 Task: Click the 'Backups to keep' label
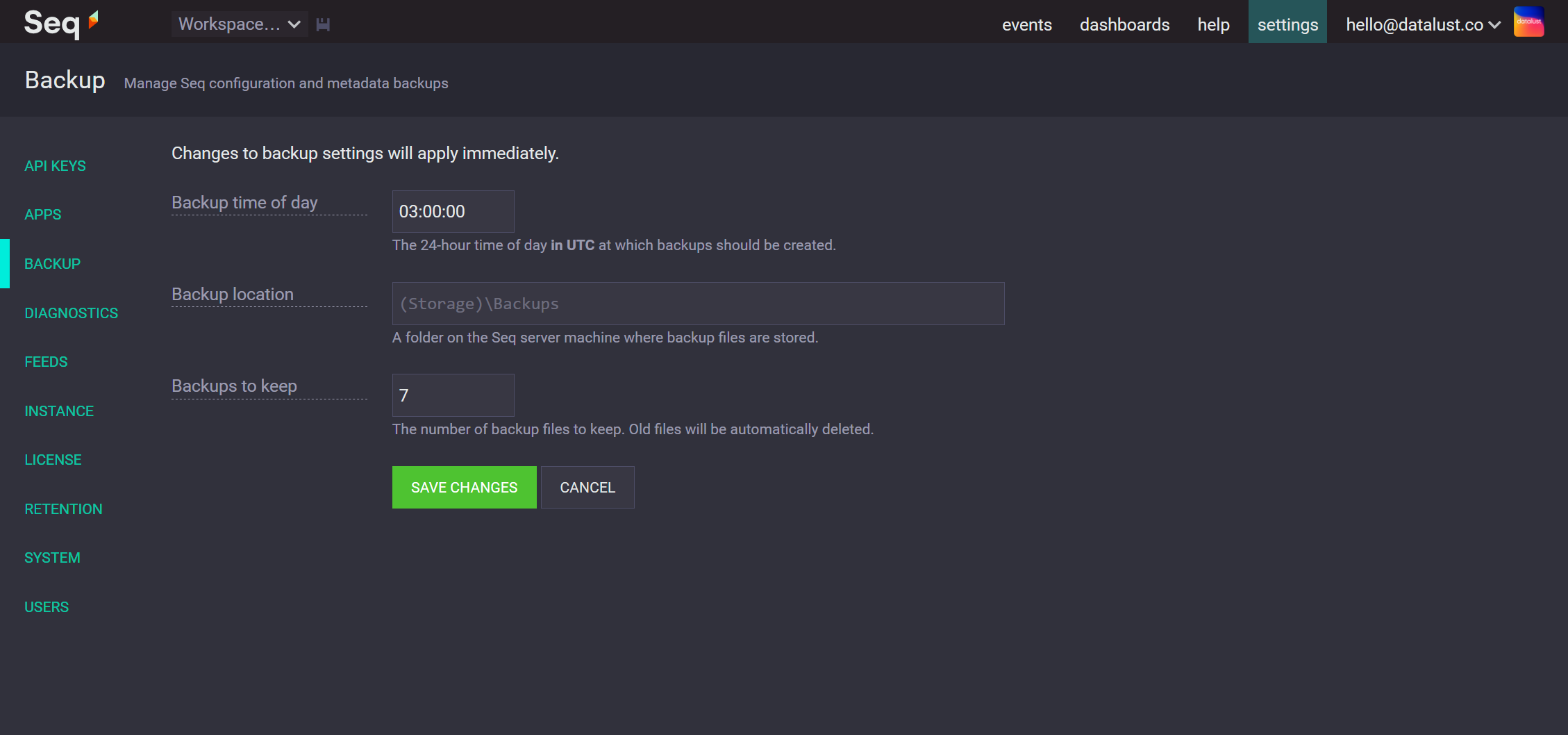[x=234, y=386]
